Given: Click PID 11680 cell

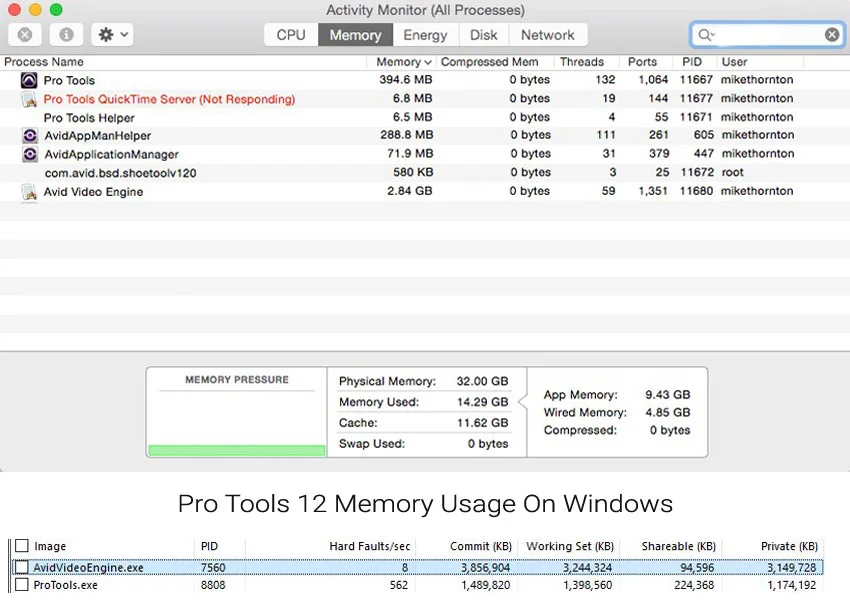Looking at the screenshot, I should coord(696,191).
